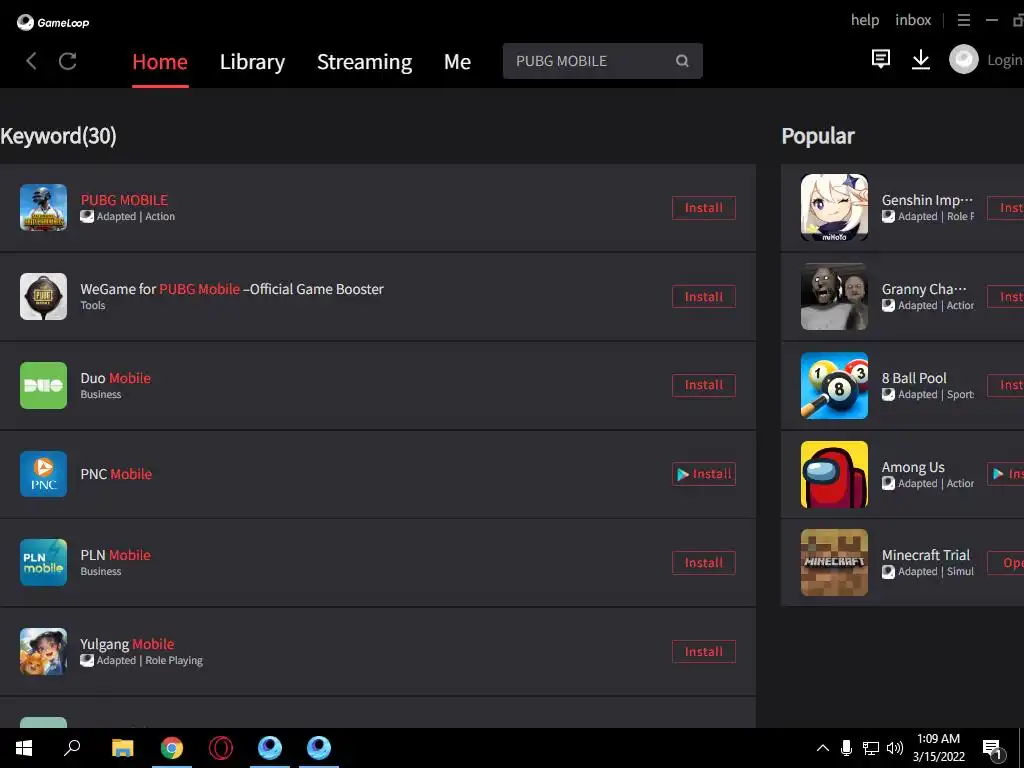
Task: Click the Yulgang Mobile title text
Action: pos(127,644)
